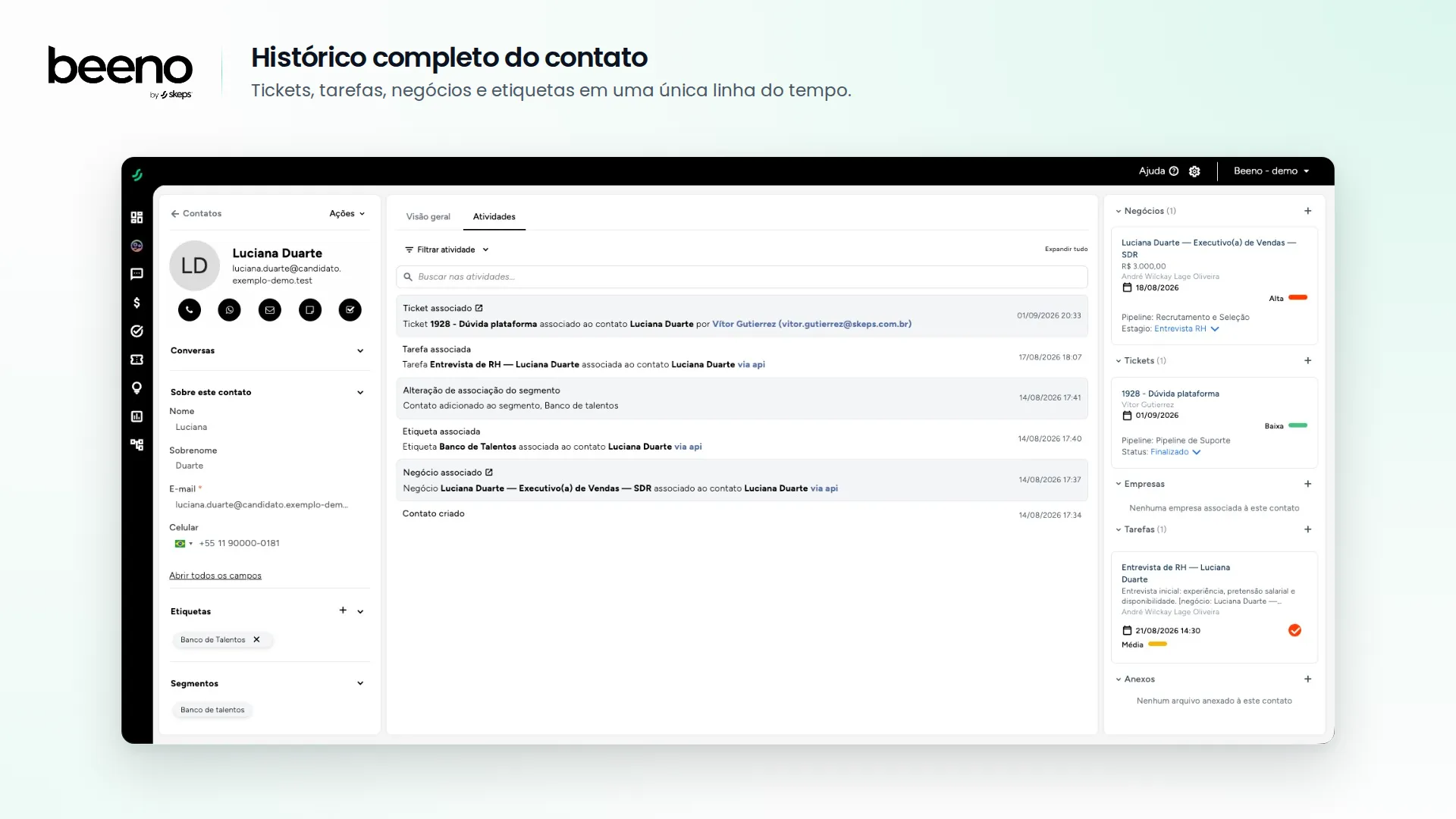Open the lightbulb sidebar icon

(x=136, y=388)
